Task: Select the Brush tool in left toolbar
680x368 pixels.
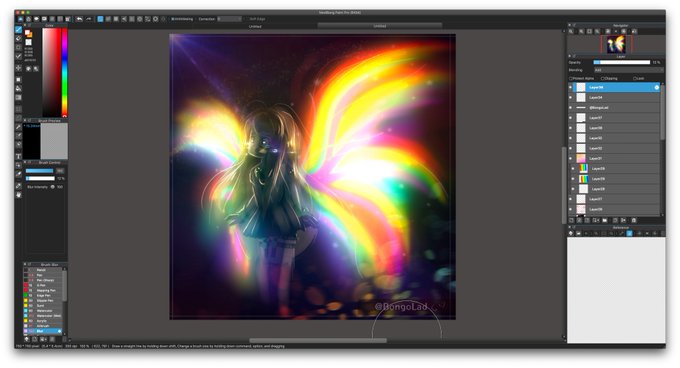Action: click(18, 29)
